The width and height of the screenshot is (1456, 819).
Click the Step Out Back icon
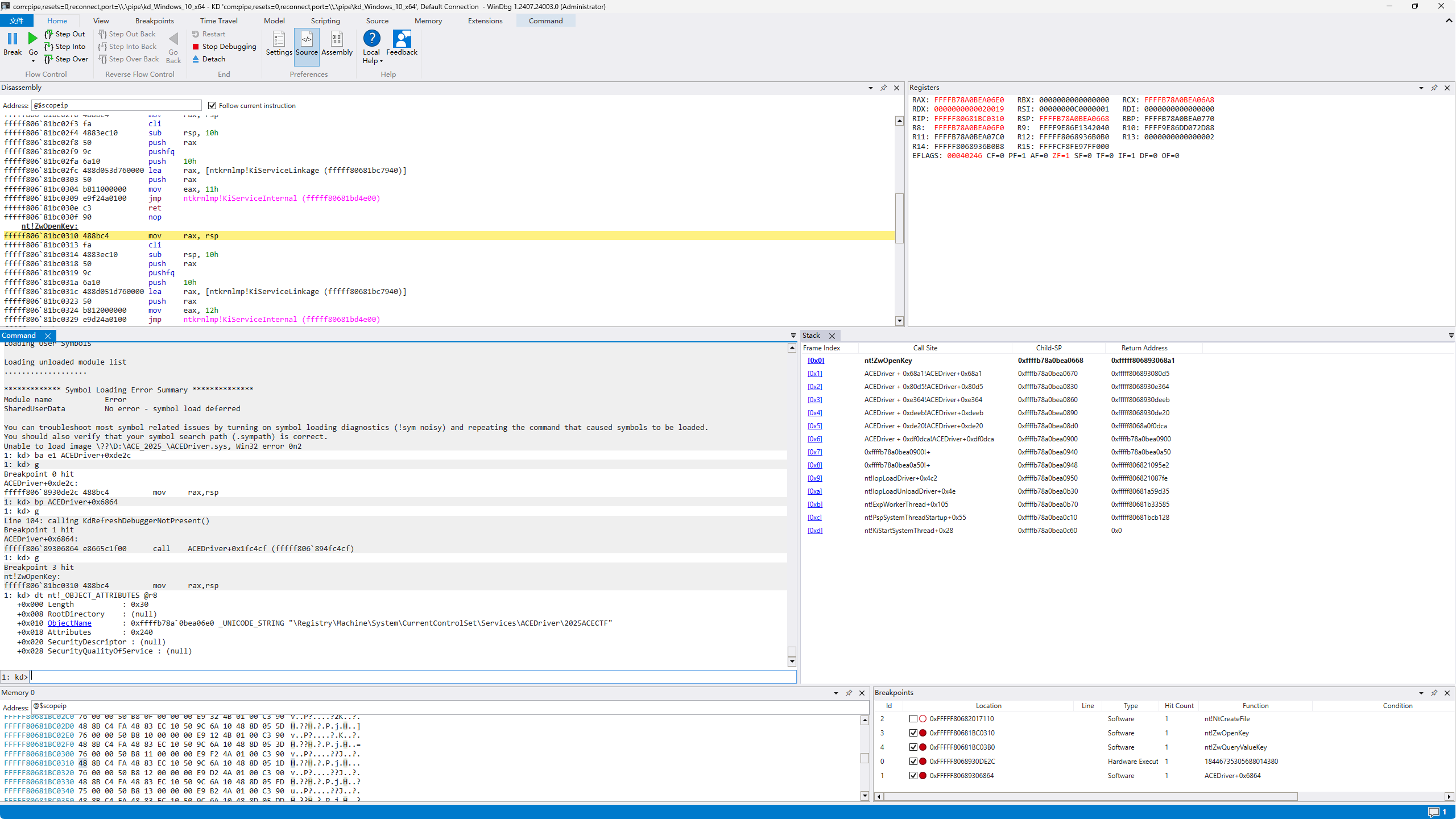pos(102,34)
